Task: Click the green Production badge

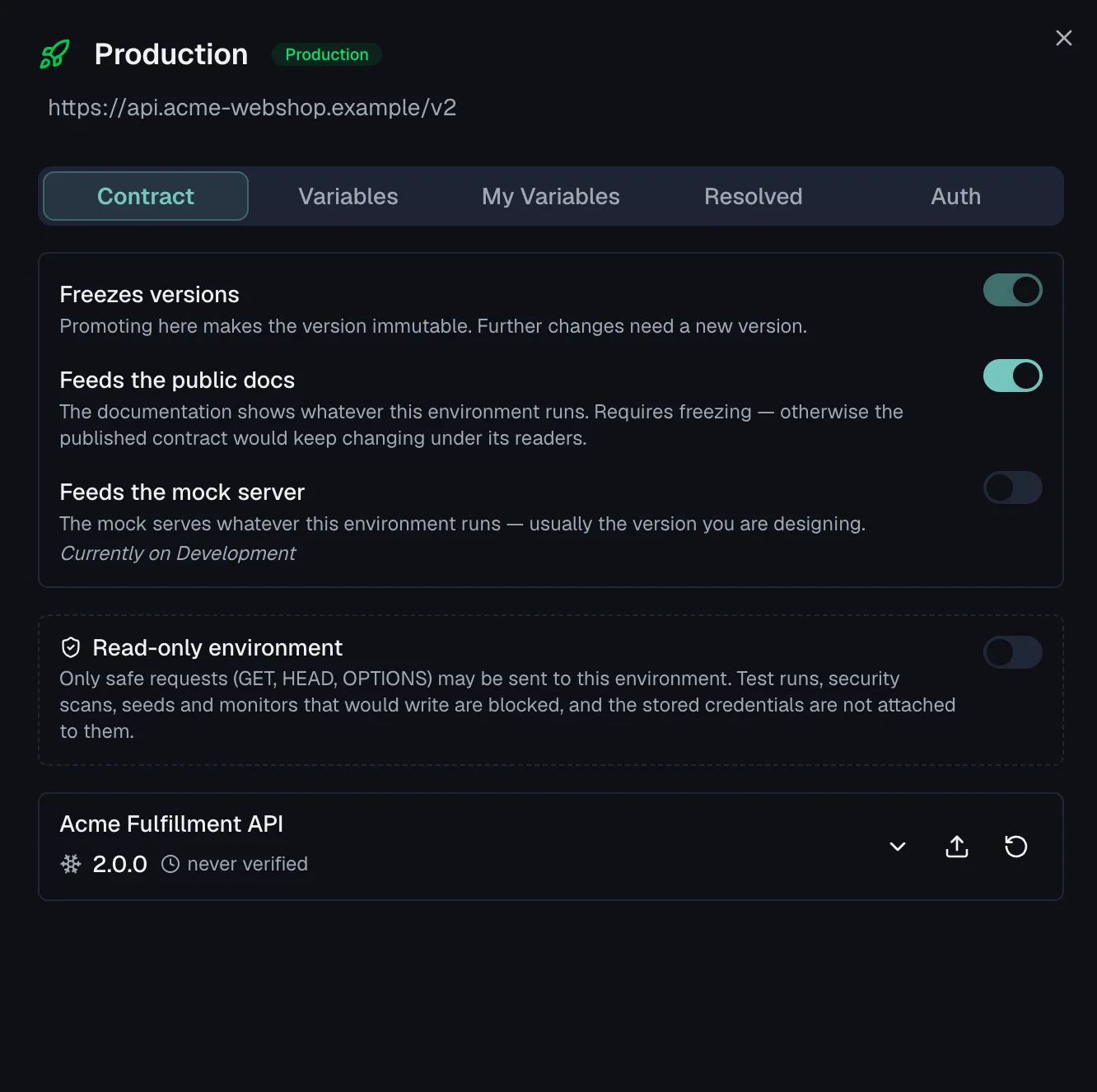Action: [x=327, y=54]
